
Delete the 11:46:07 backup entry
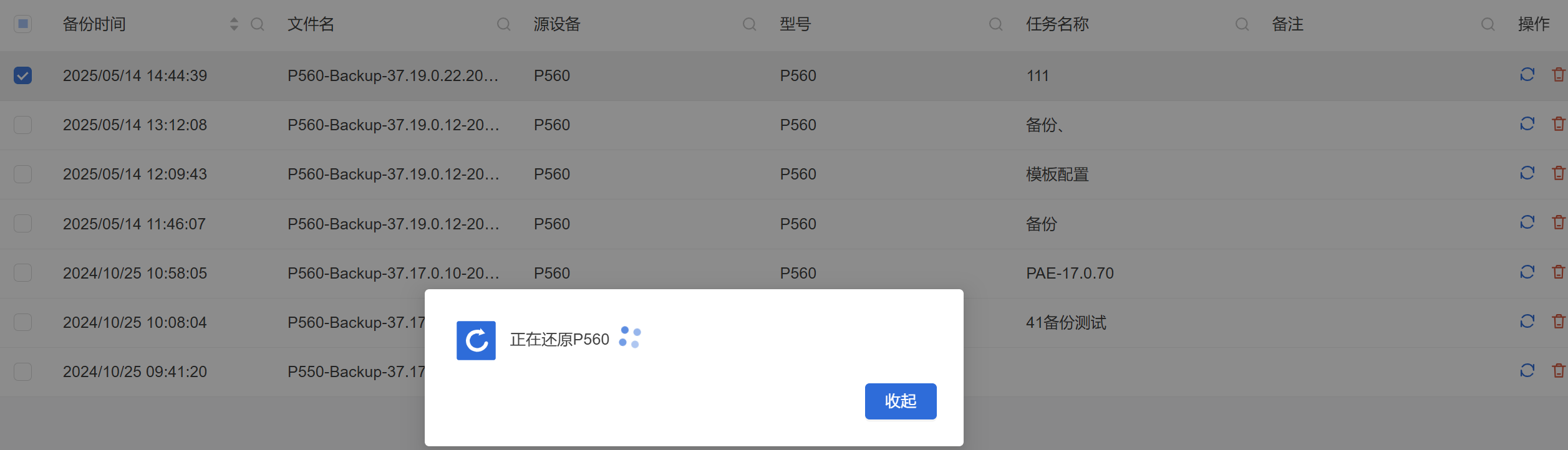click(1558, 223)
